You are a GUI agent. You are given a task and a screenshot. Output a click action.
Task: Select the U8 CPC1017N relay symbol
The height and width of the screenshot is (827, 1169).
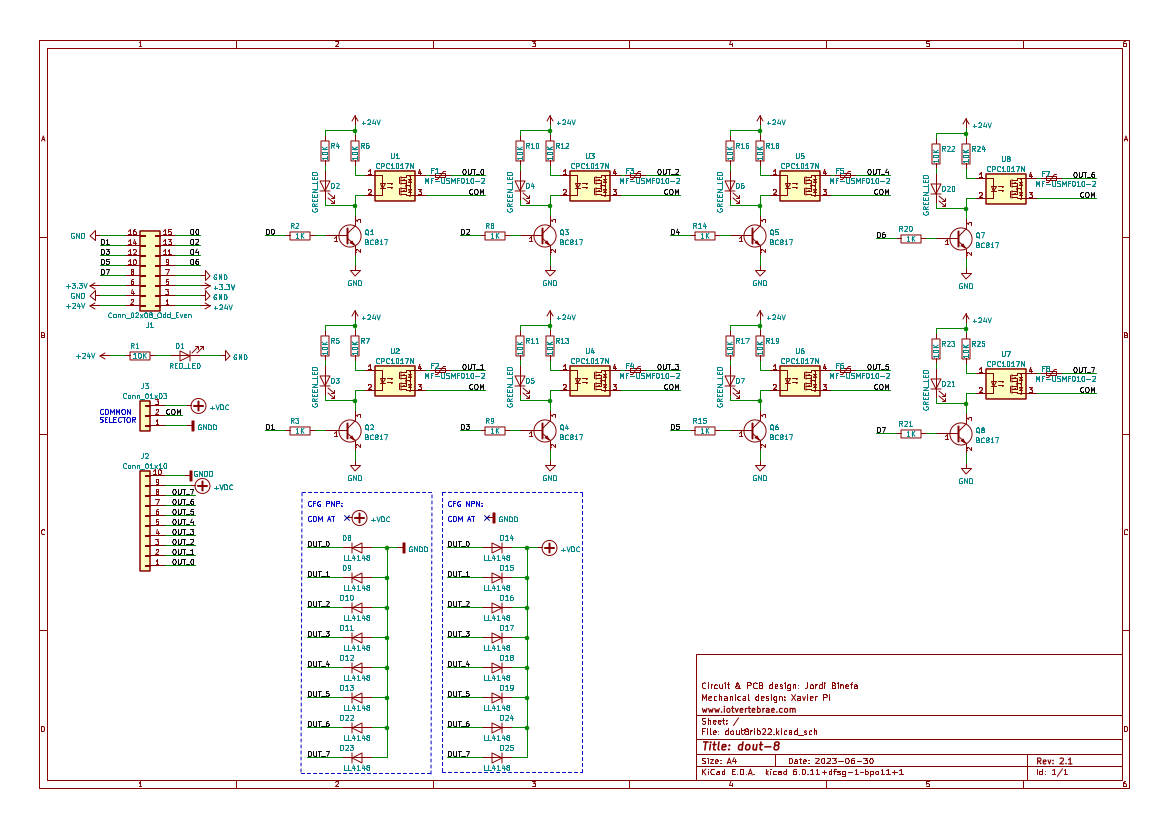tap(1006, 189)
